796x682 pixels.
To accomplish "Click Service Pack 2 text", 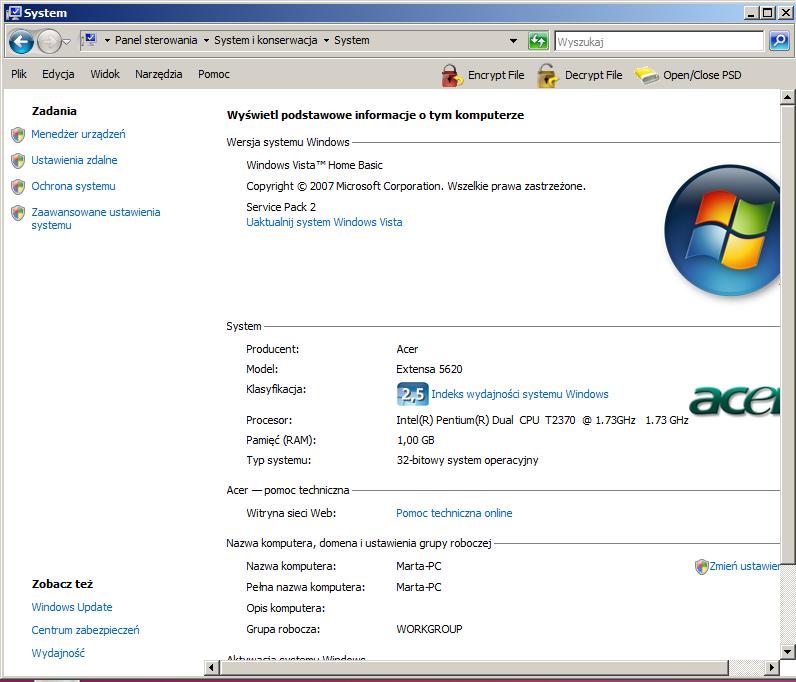I will [281, 207].
